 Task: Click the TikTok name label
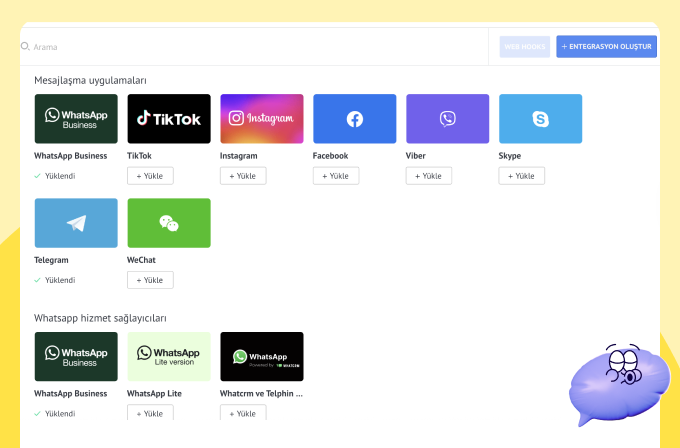pyautogui.click(x=139, y=156)
